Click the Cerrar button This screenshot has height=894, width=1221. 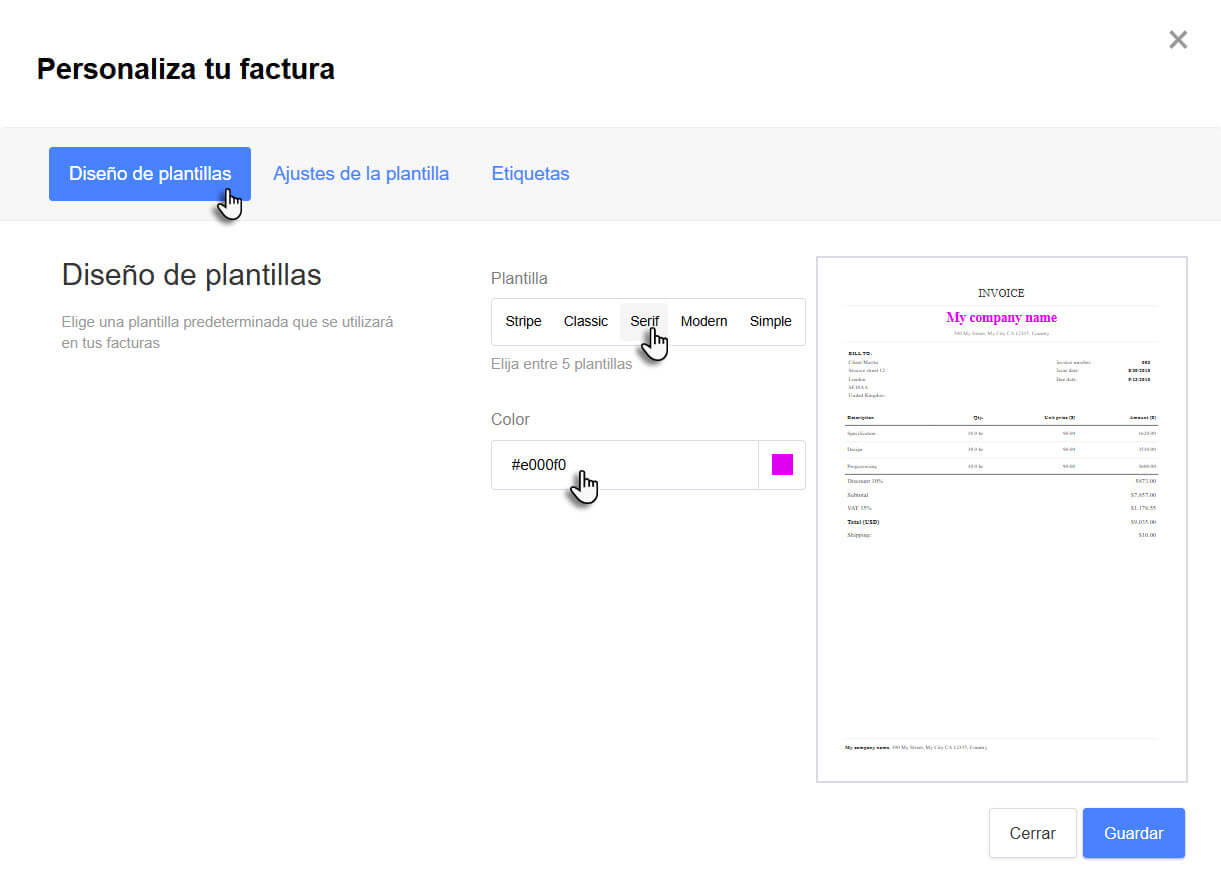pyautogui.click(x=1033, y=833)
